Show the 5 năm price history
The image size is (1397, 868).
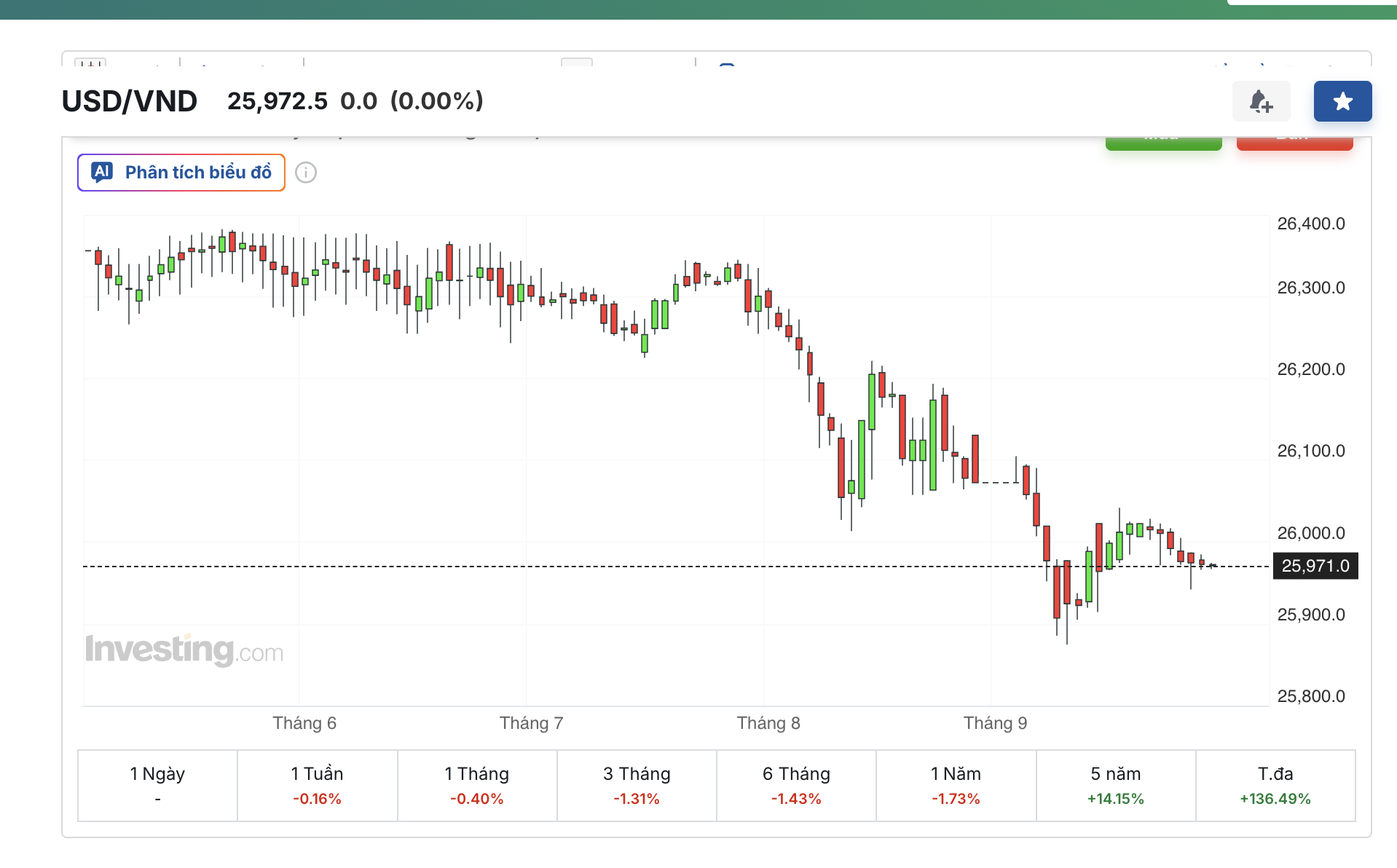(x=1115, y=786)
